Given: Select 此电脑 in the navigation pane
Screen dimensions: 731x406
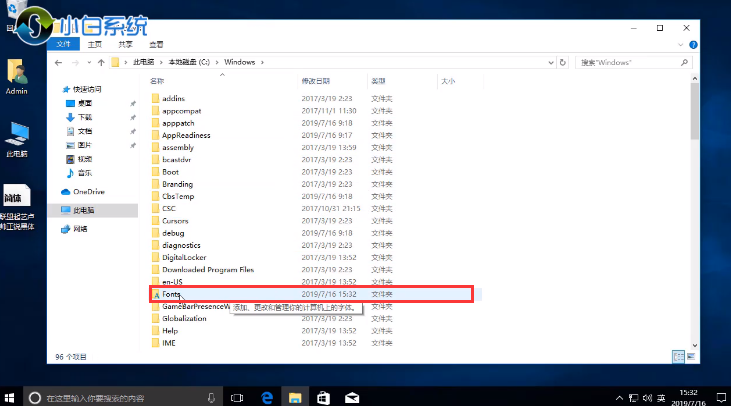Looking at the screenshot, I should pyautogui.click(x=84, y=210).
